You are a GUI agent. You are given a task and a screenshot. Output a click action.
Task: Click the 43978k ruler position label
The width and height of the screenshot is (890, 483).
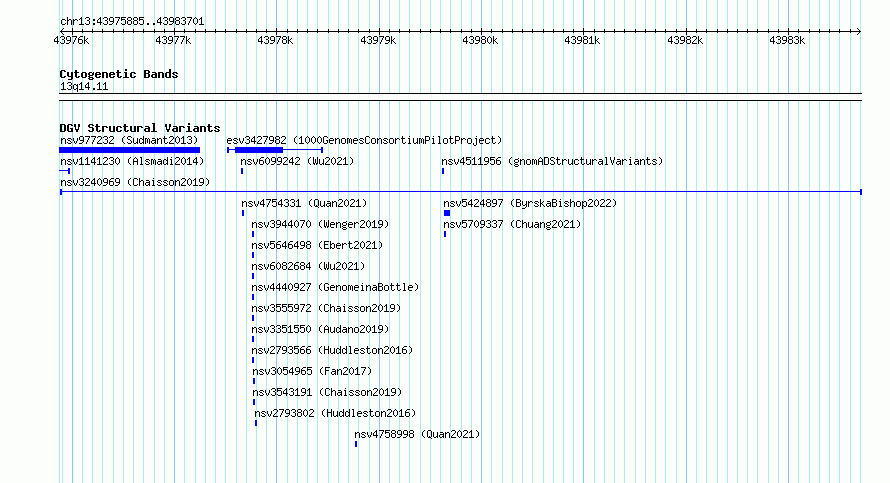coord(275,40)
